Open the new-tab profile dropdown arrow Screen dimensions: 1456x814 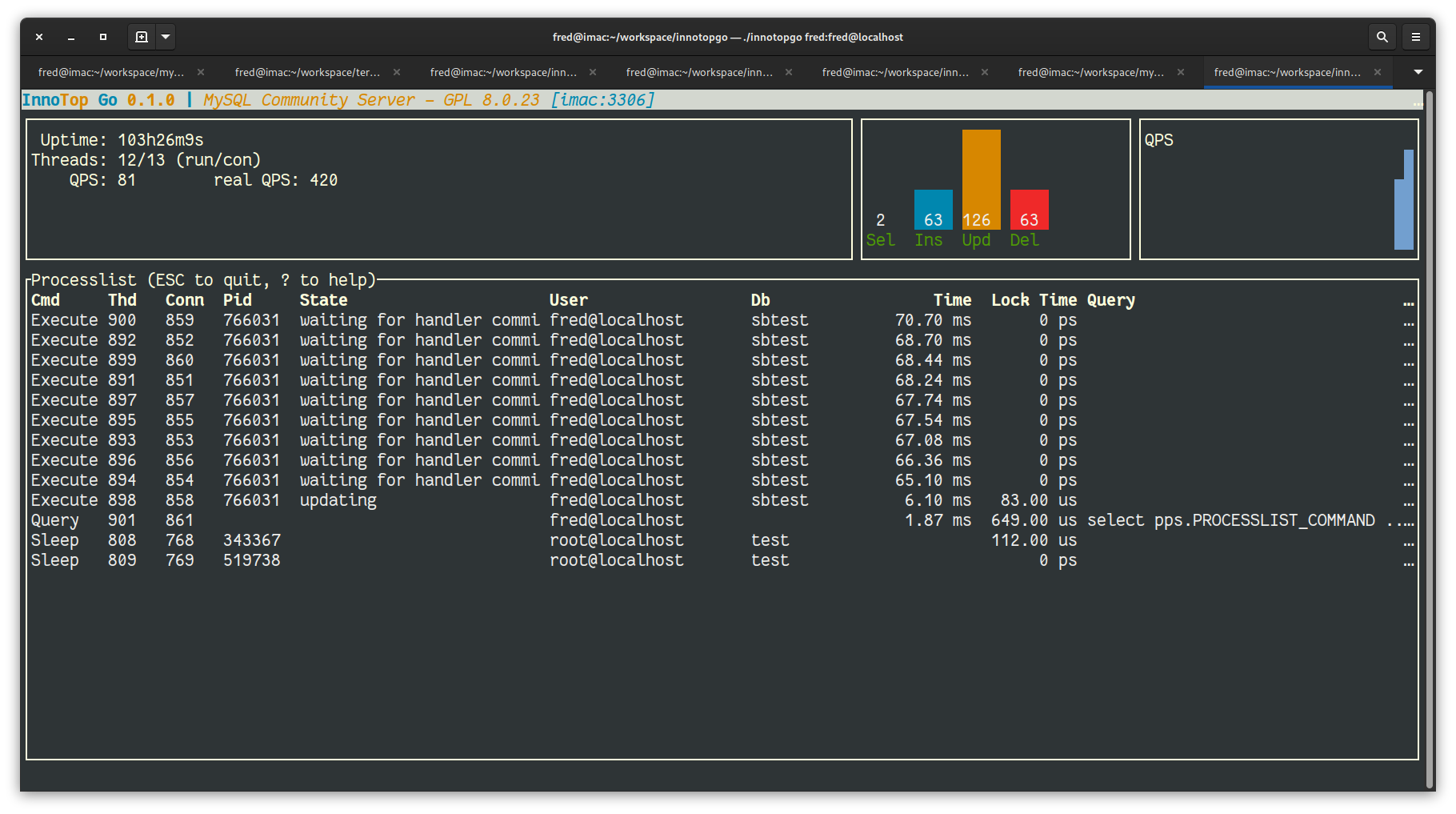click(x=166, y=37)
